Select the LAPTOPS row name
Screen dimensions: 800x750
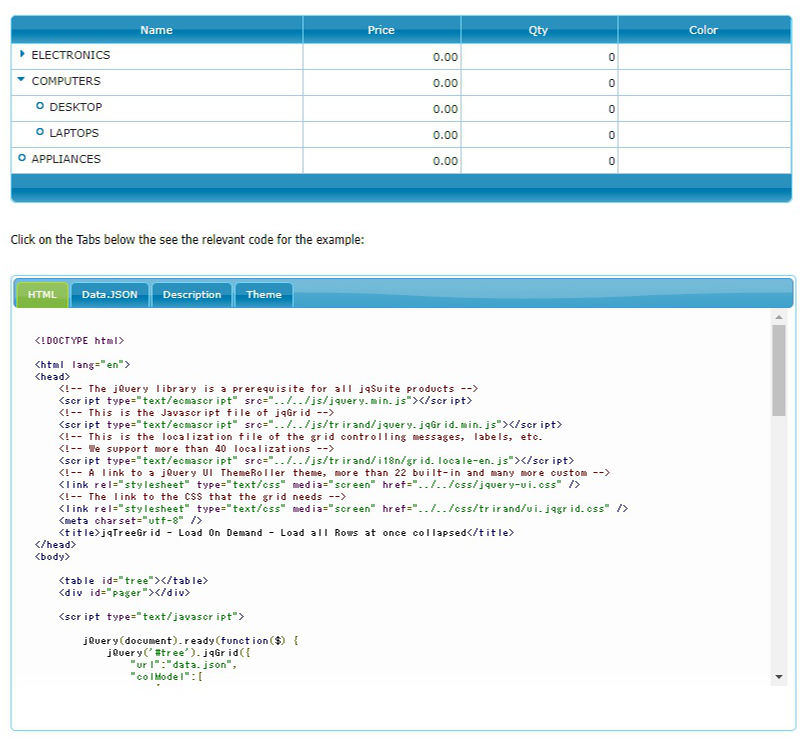pos(74,133)
